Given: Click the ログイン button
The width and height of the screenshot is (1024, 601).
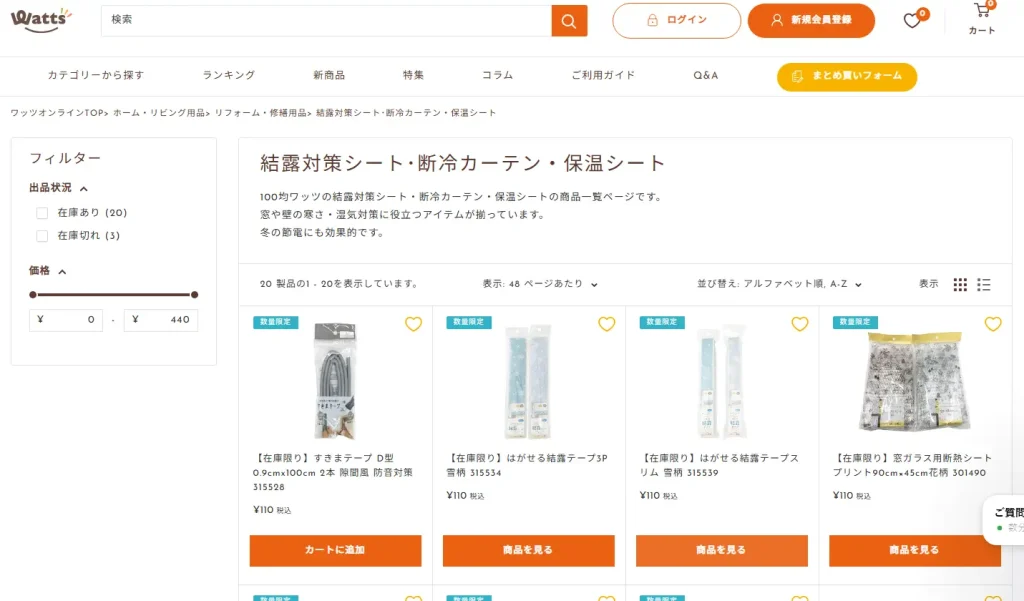Looking at the screenshot, I should (x=676, y=20).
